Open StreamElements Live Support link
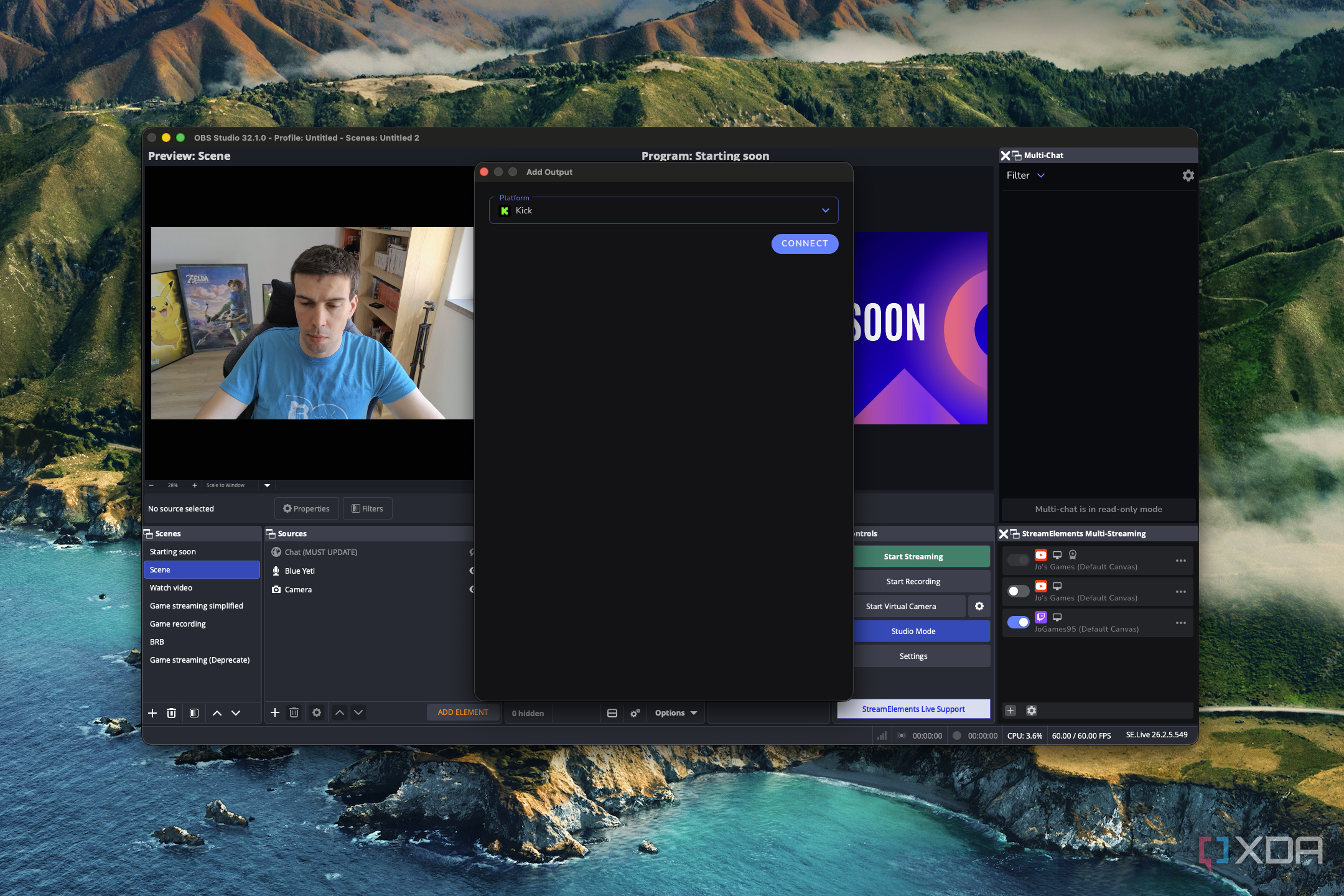 (913, 709)
